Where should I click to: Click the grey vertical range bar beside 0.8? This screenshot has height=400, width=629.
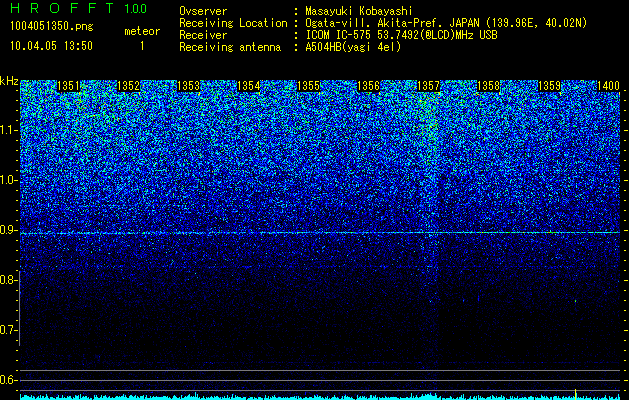click(x=20, y=308)
